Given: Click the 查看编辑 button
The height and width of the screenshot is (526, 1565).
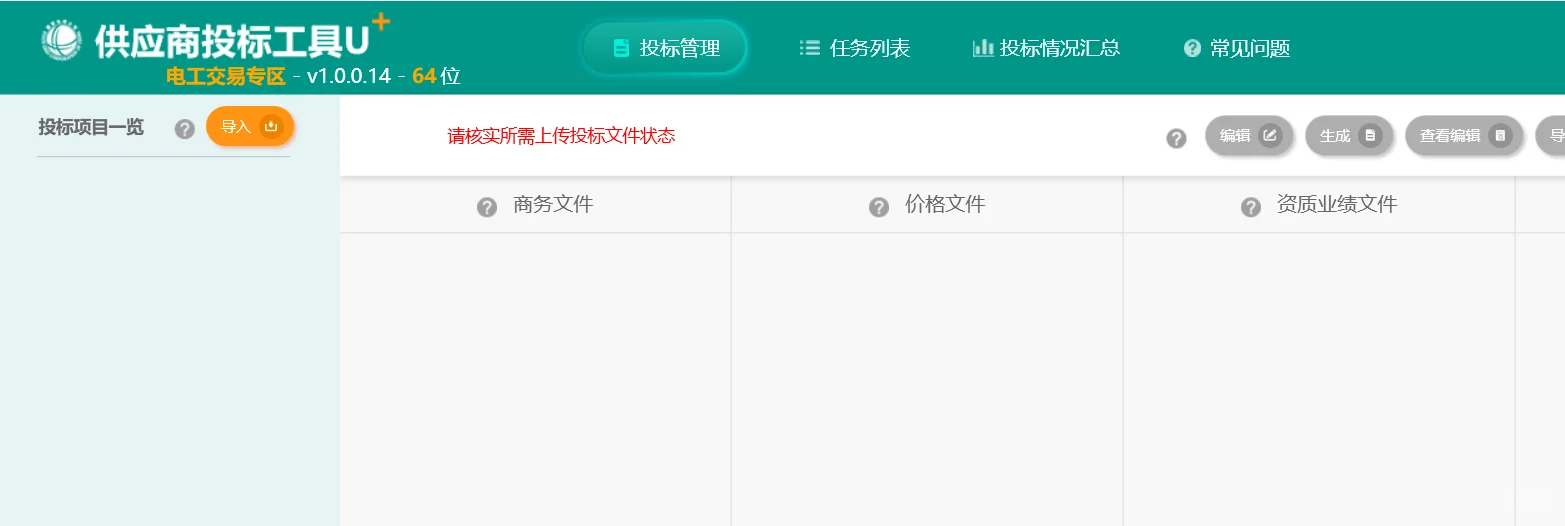Looking at the screenshot, I should [1464, 136].
